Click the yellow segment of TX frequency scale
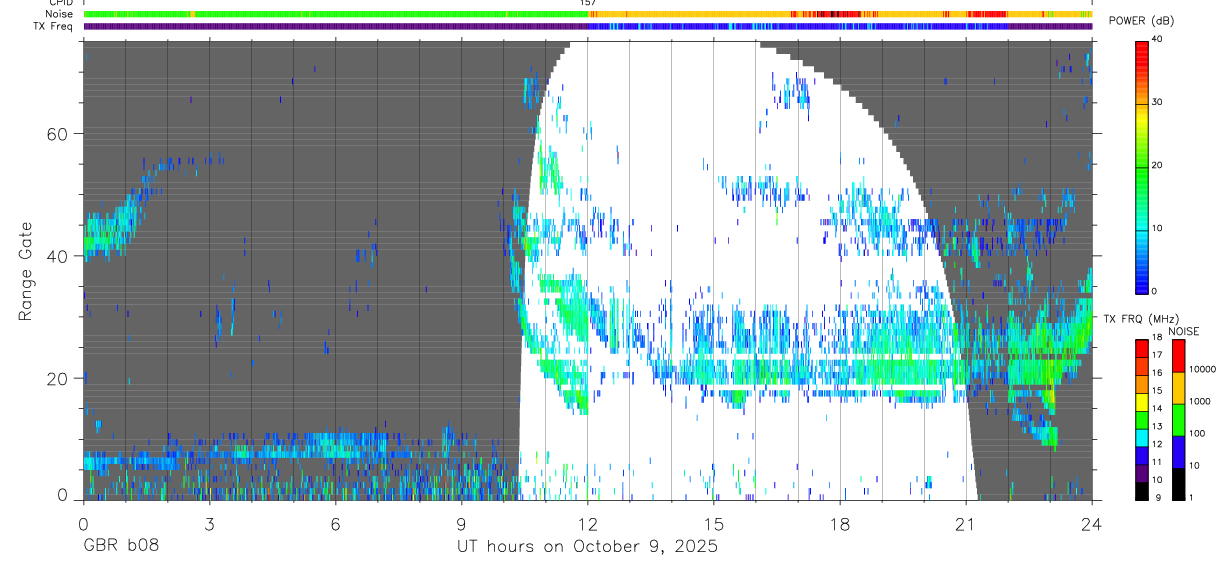The image size is (1228, 567). coord(1142,402)
